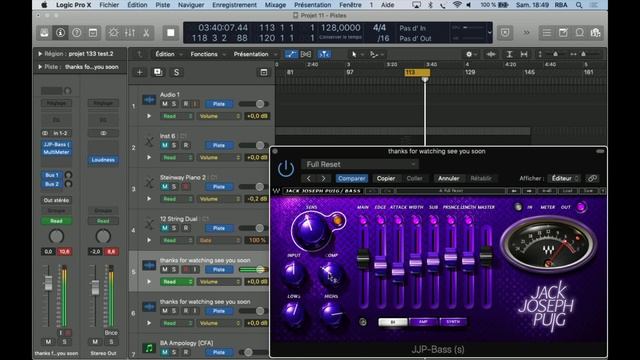Screen dimensions: 640x360
Task: Enable AMP mode in JJP-Bass
Action: [x=423, y=322]
